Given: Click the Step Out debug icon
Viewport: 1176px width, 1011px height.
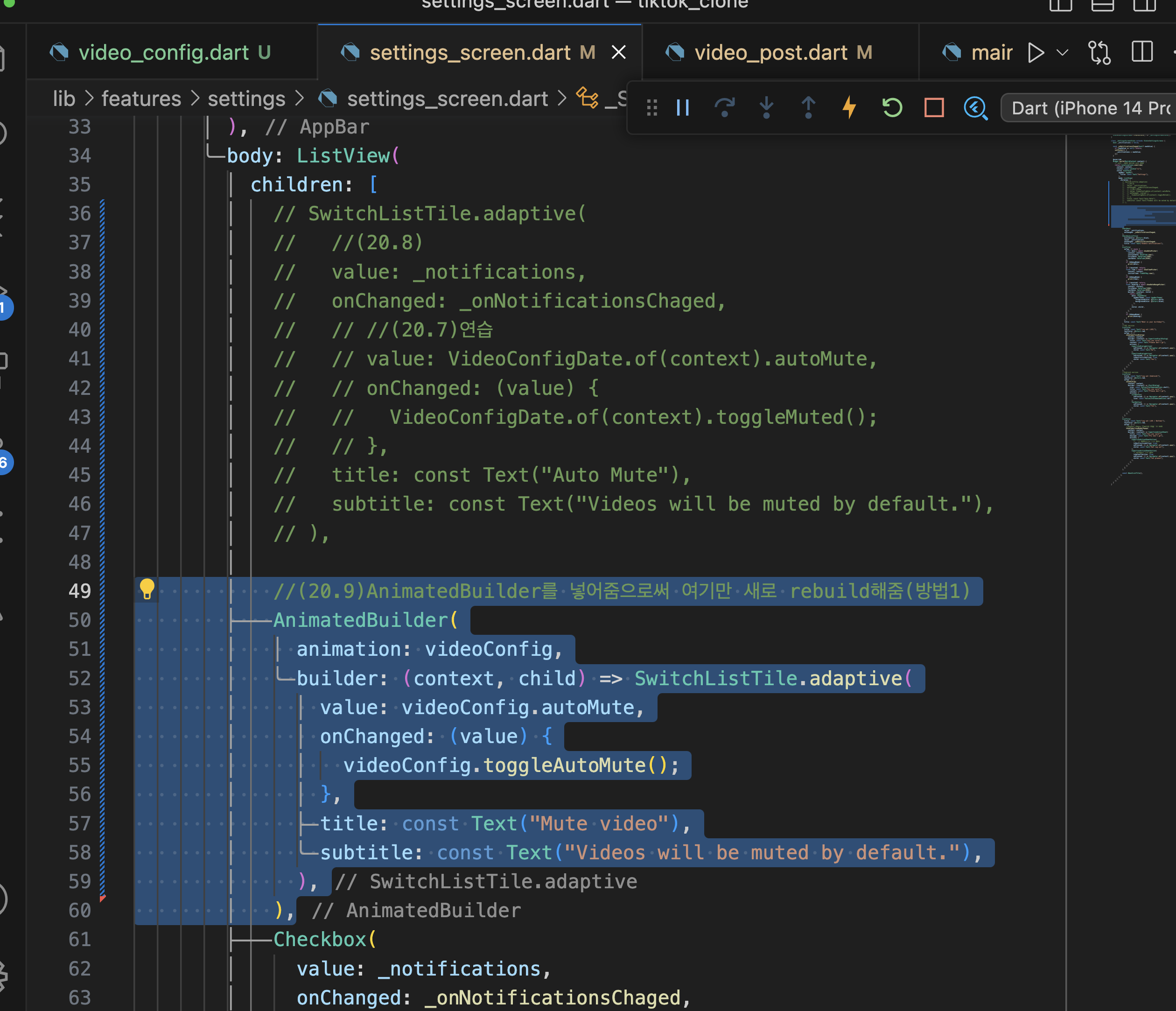Looking at the screenshot, I should click(808, 108).
